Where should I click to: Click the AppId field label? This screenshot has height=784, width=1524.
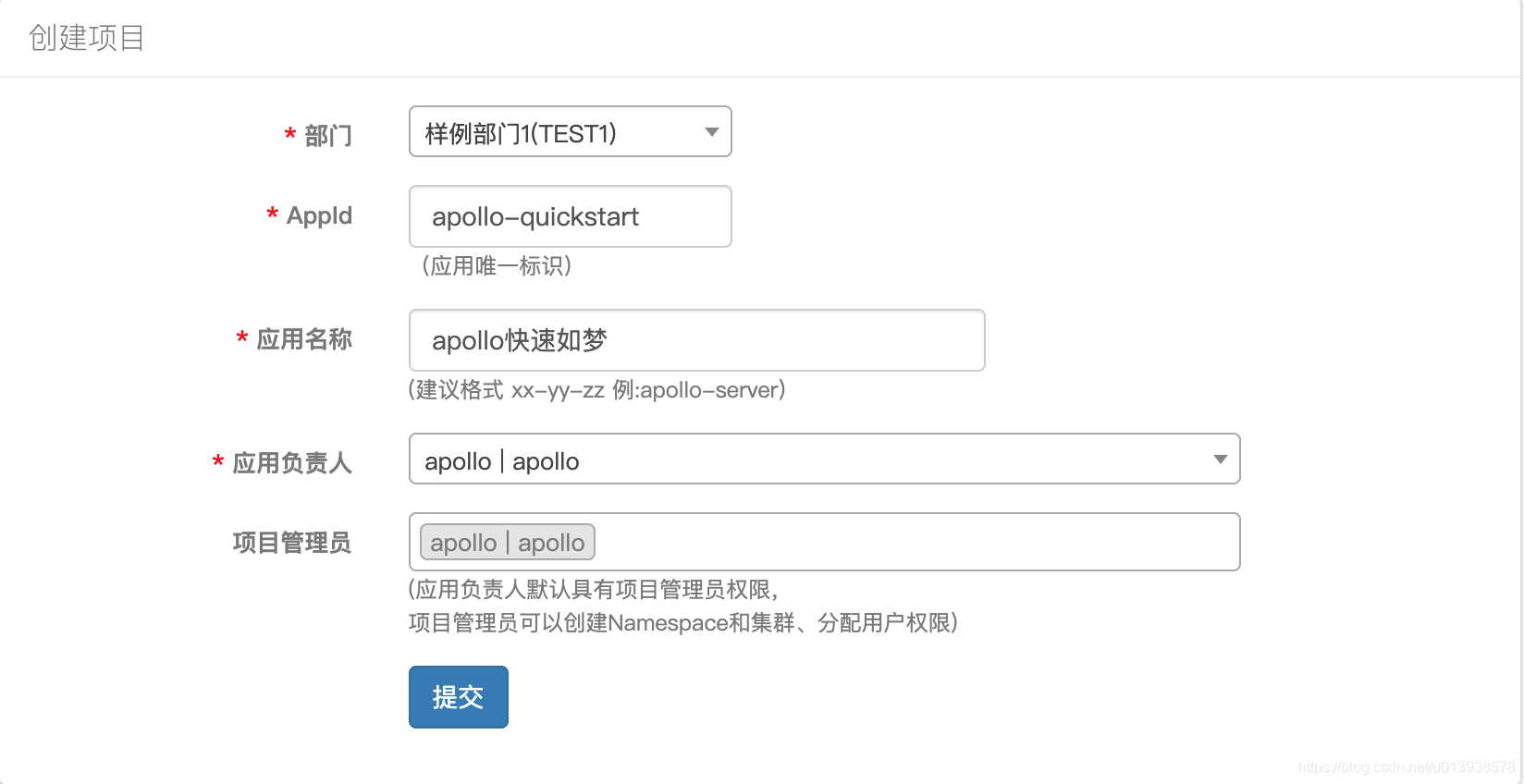[x=321, y=215]
